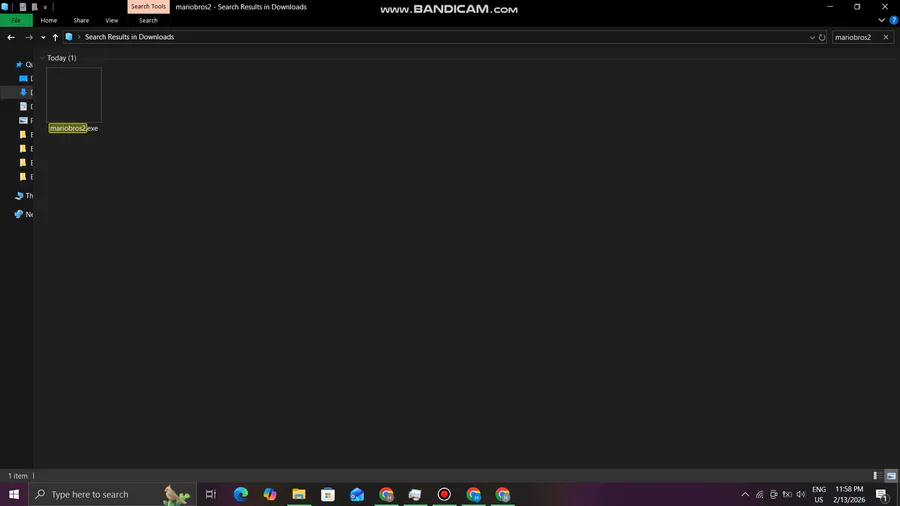Expand the address bar history dropdown
This screenshot has height=506, width=900.
click(812, 37)
